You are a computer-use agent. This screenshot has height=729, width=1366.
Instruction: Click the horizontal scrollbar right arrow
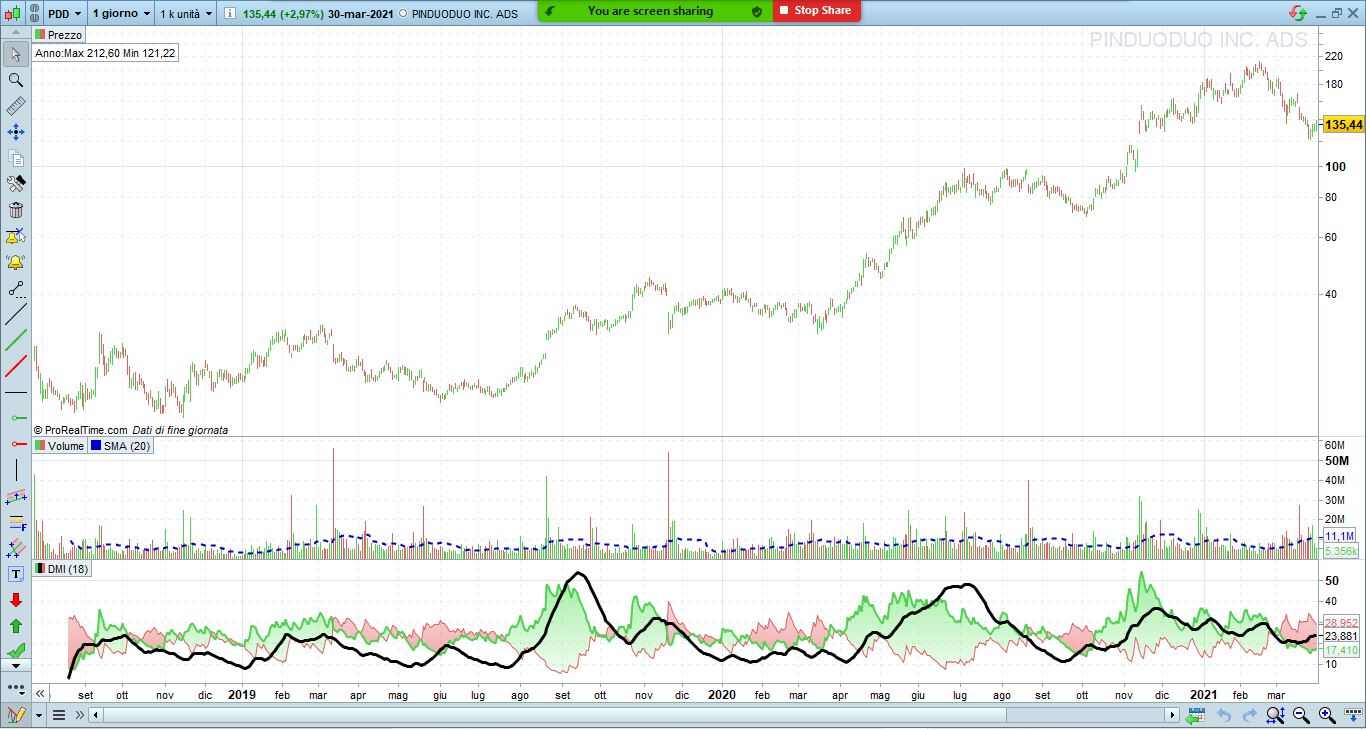pyautogui.click(x=1174, y=715)
